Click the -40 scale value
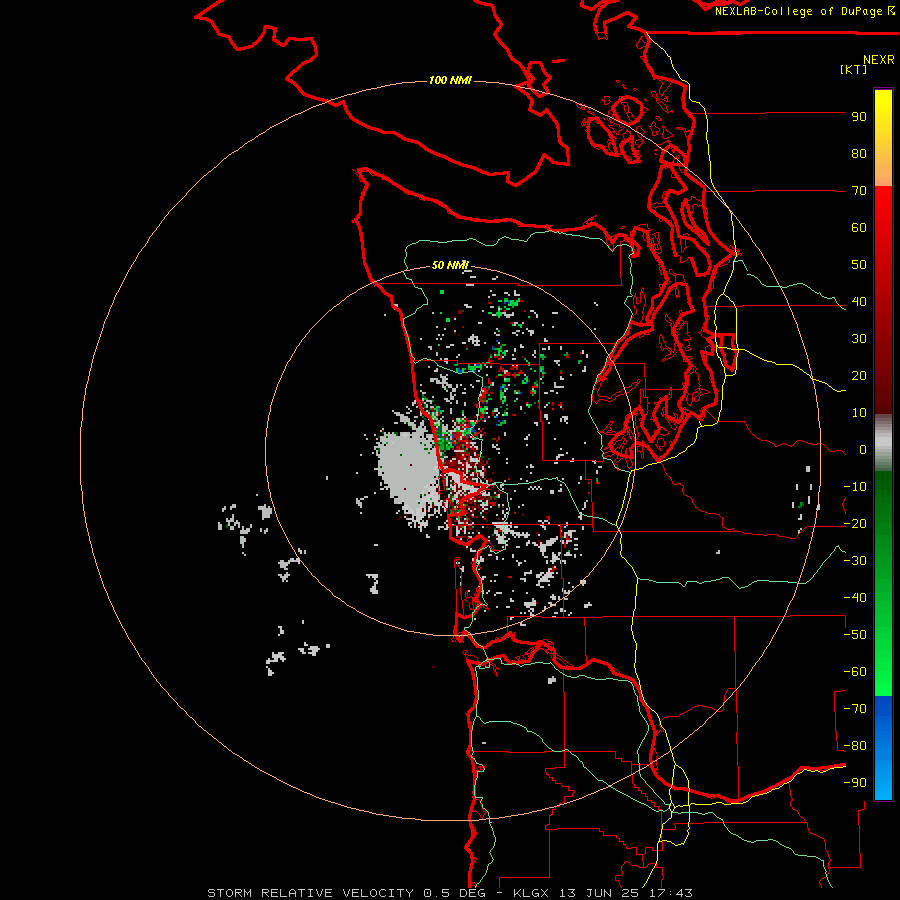This screenshot has height=900, width=900. (855, 598)
